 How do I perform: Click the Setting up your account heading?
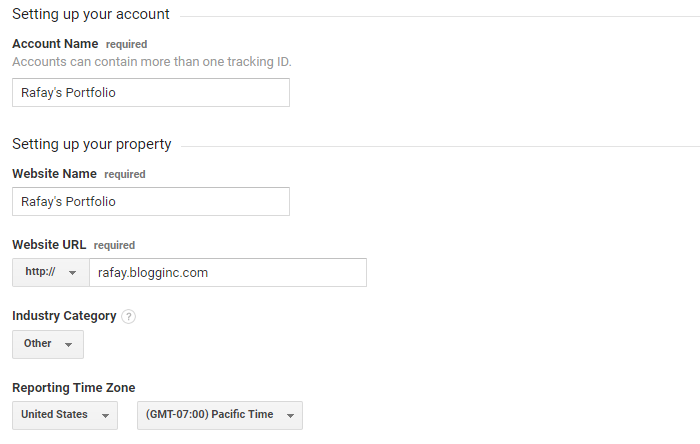click(91, 14)
